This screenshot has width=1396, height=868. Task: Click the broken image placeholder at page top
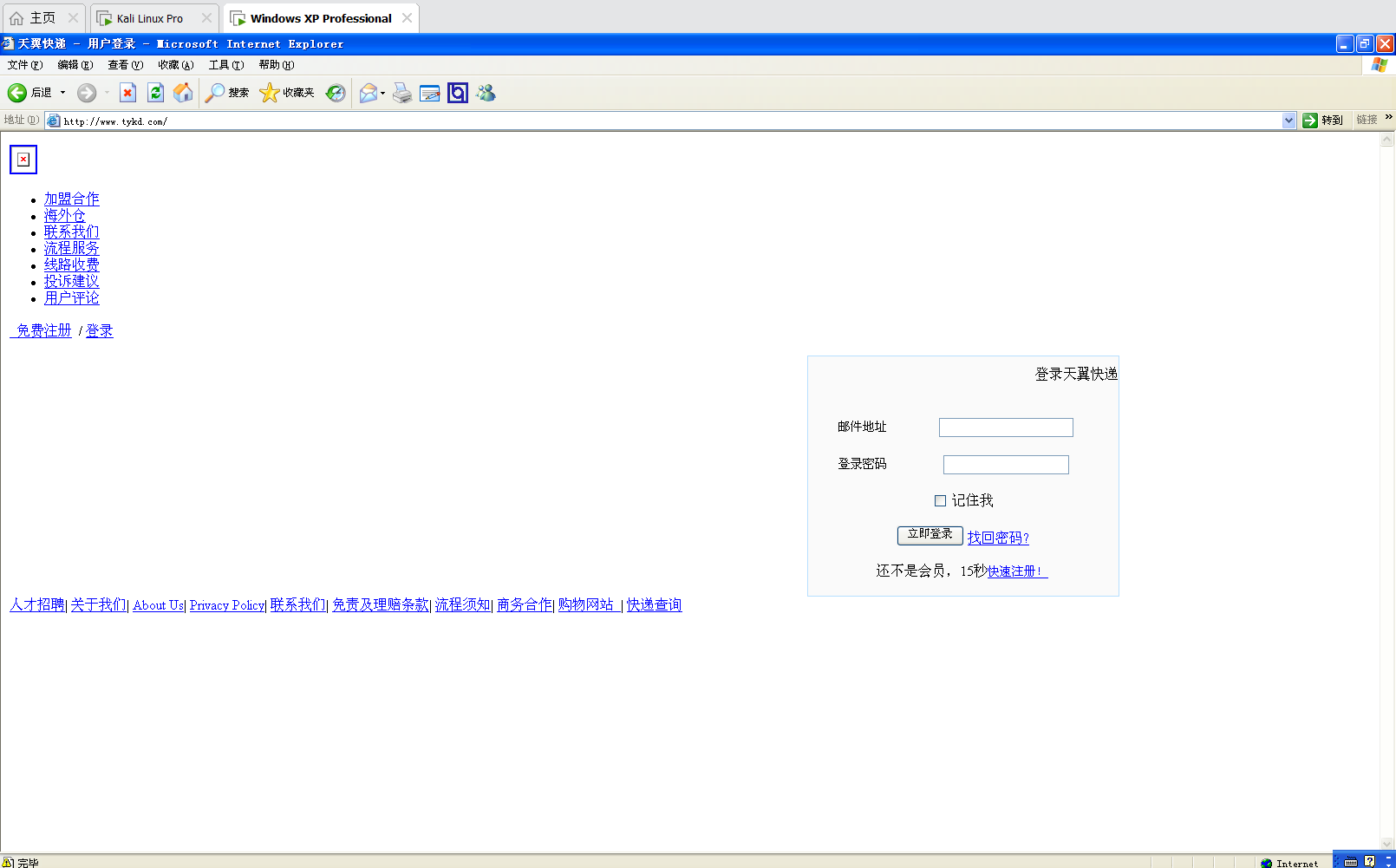[23, 160]
